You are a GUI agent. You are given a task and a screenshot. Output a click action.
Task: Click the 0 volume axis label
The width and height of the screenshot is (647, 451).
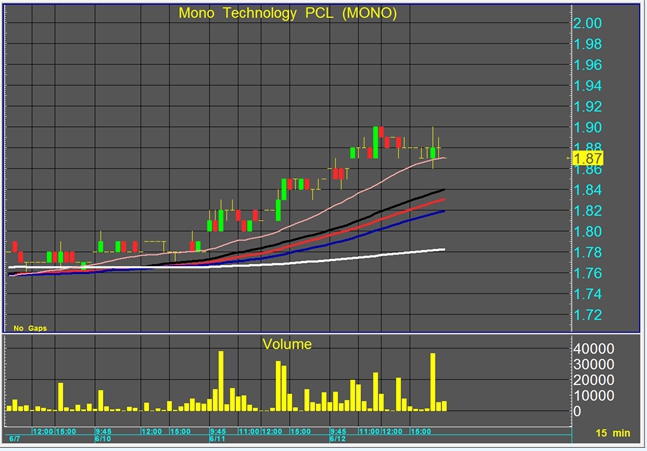point(577,411)
